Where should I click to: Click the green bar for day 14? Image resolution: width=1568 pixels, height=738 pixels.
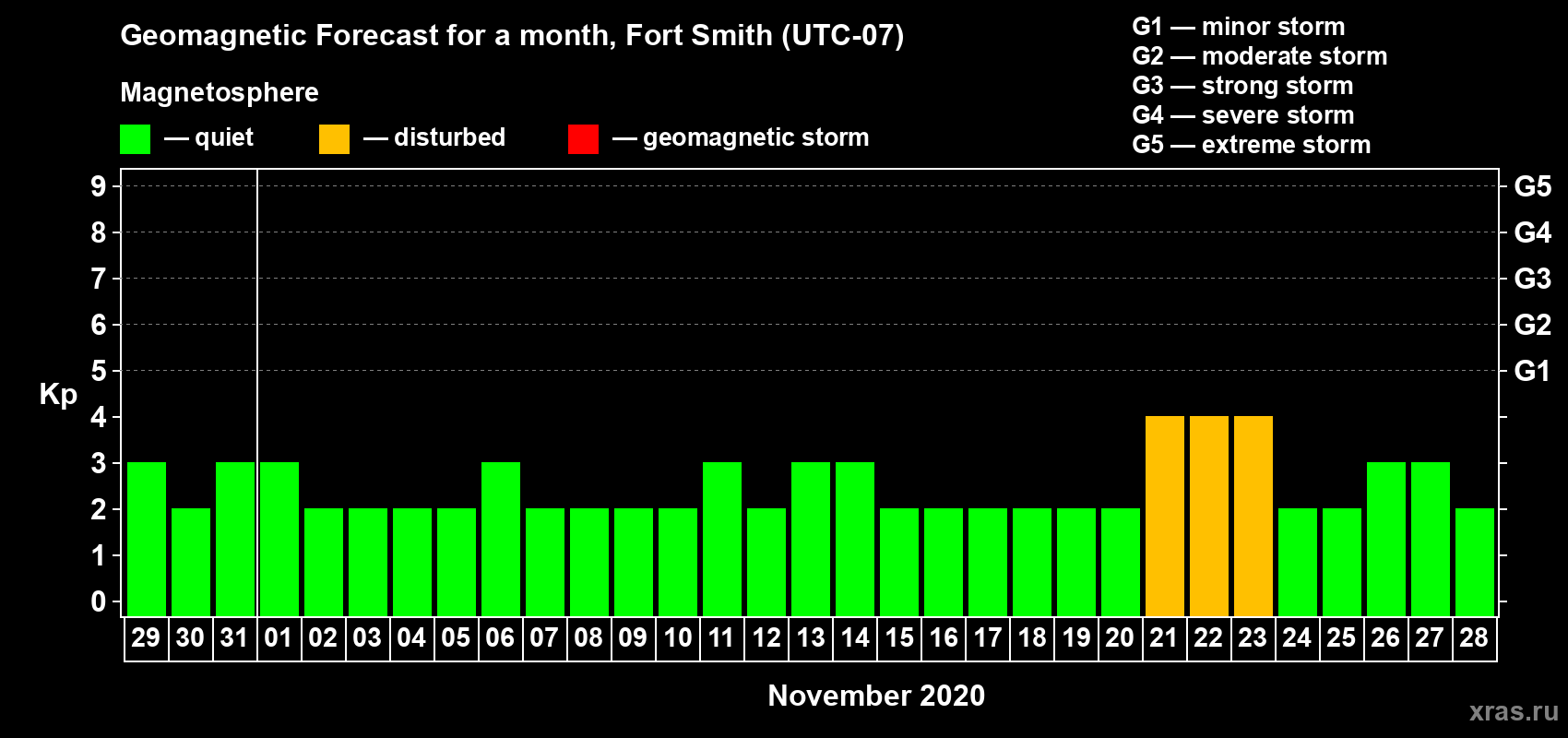click(854, 539)
